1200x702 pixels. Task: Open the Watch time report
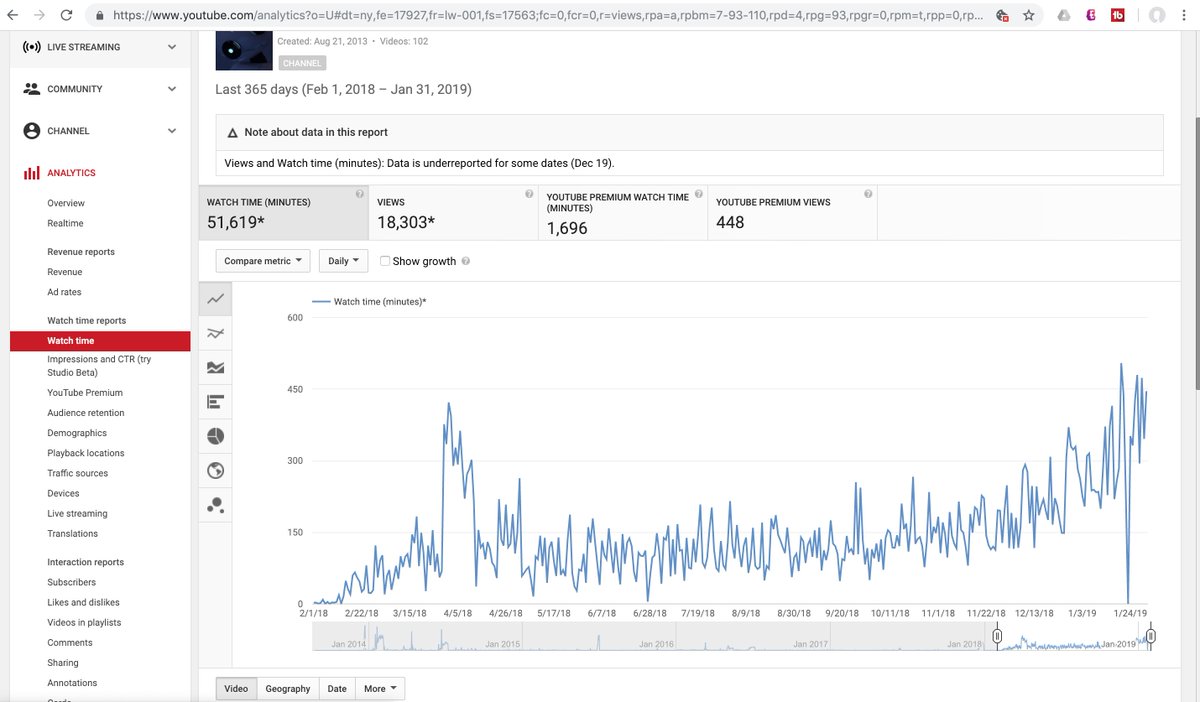100,341
